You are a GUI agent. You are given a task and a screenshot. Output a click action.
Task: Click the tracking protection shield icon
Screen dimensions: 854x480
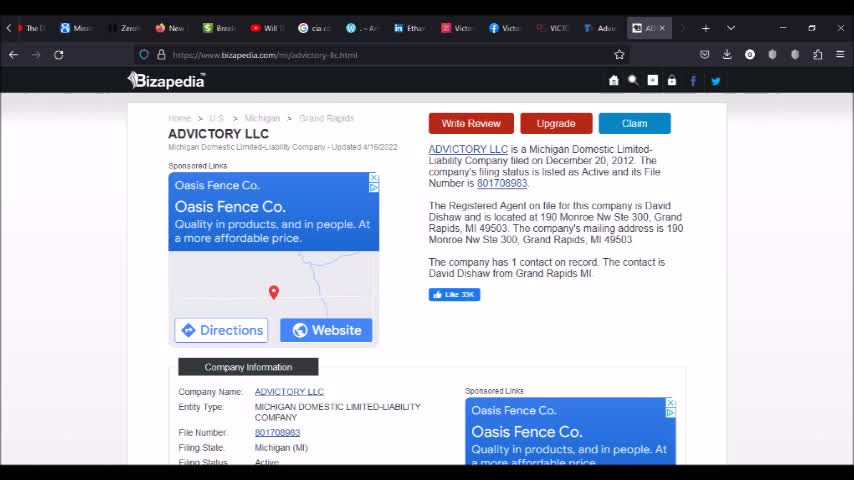[x=144, y=54]
